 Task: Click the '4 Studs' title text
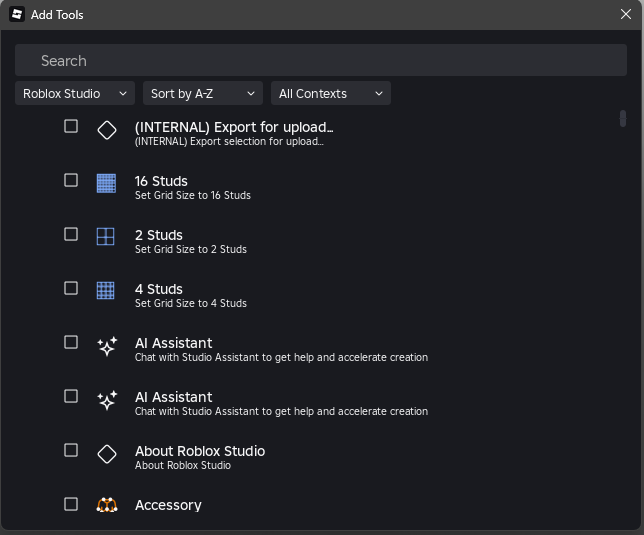(159, 289)
